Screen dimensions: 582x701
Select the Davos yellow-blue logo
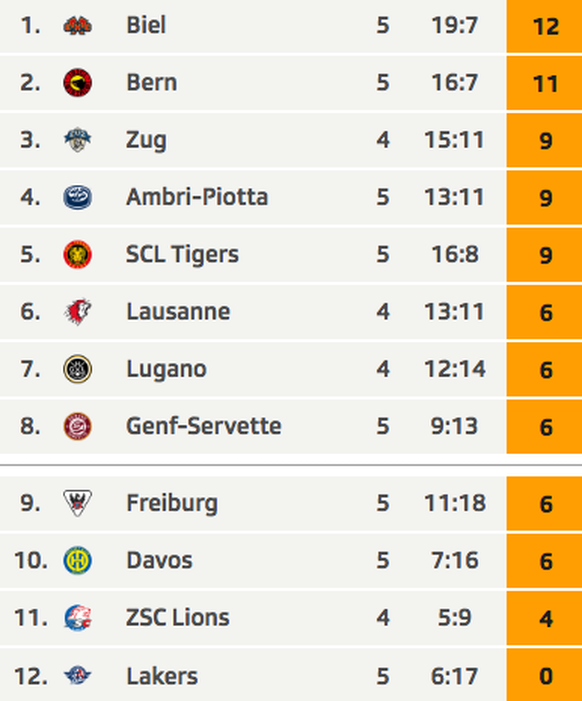[x=77, y=560]
